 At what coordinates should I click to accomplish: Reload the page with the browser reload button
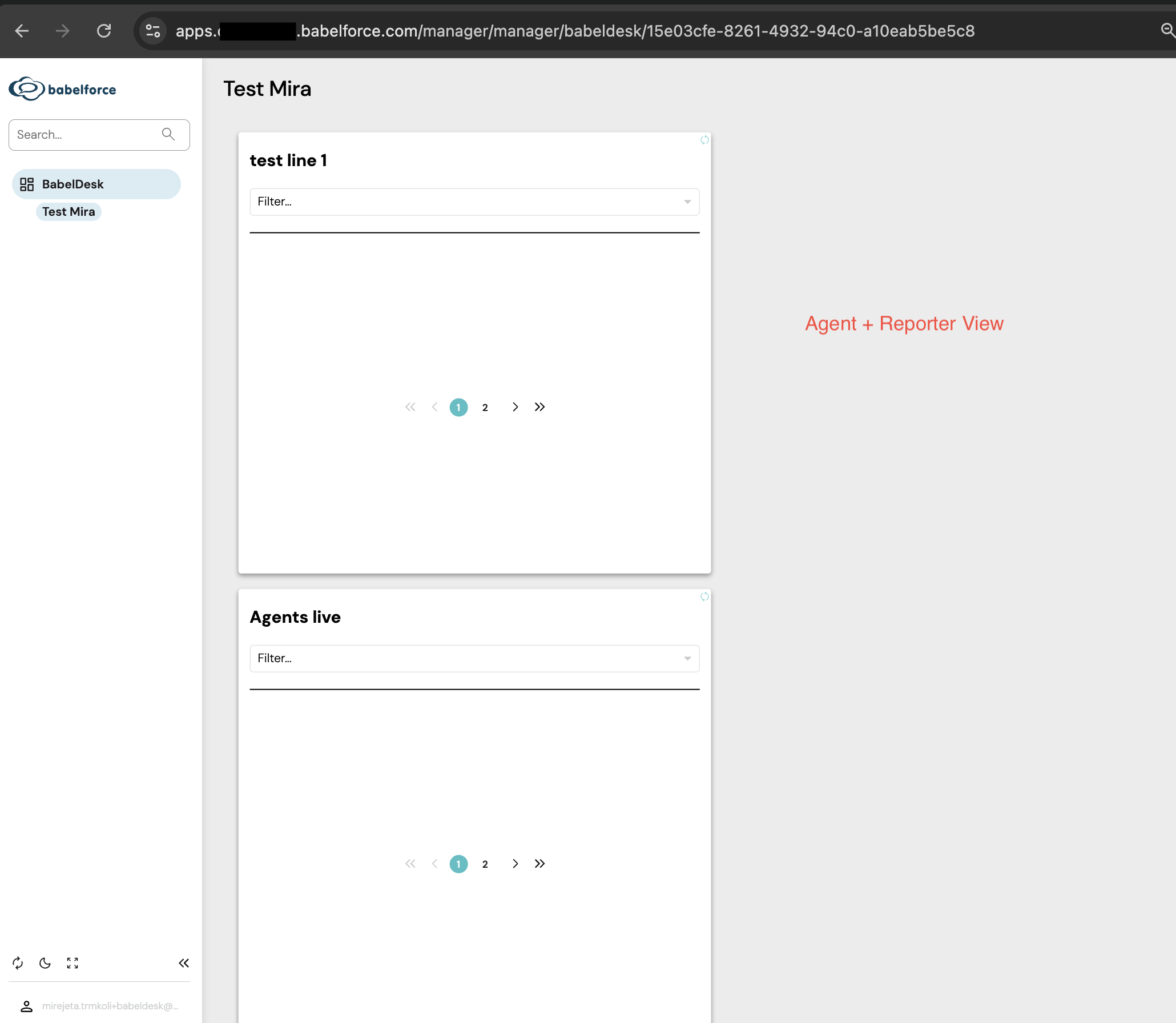click(x=104, y=31)
